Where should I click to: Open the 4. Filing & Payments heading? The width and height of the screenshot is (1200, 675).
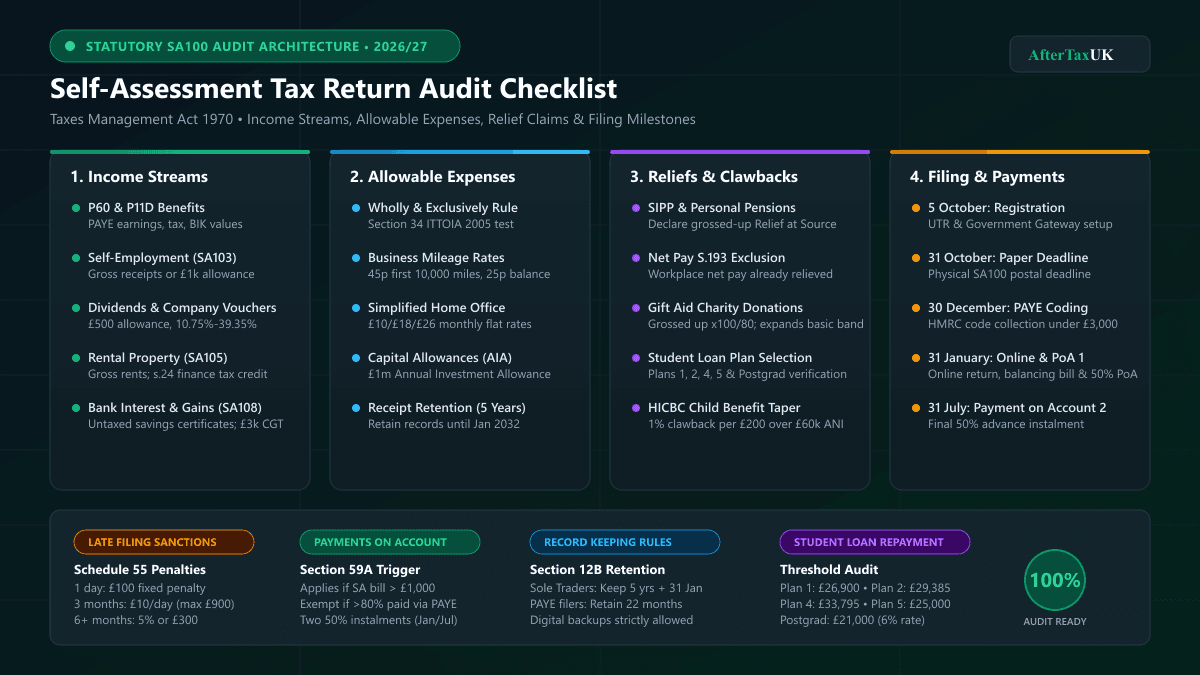pos(987,177)
